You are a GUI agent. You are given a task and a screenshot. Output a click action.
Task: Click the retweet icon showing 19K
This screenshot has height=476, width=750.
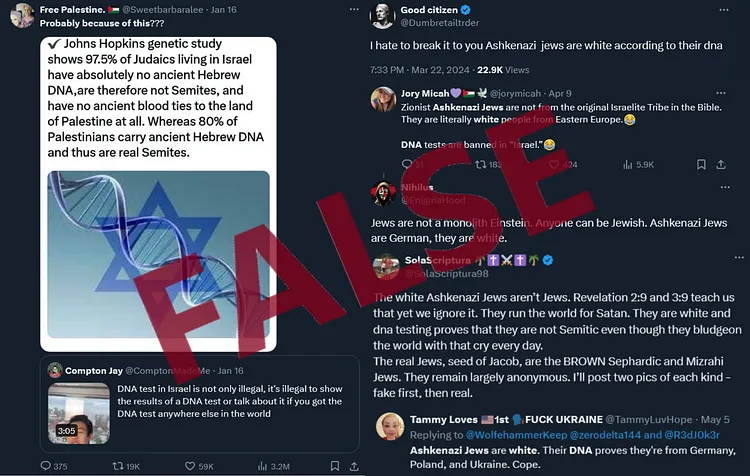click(118, 465)
